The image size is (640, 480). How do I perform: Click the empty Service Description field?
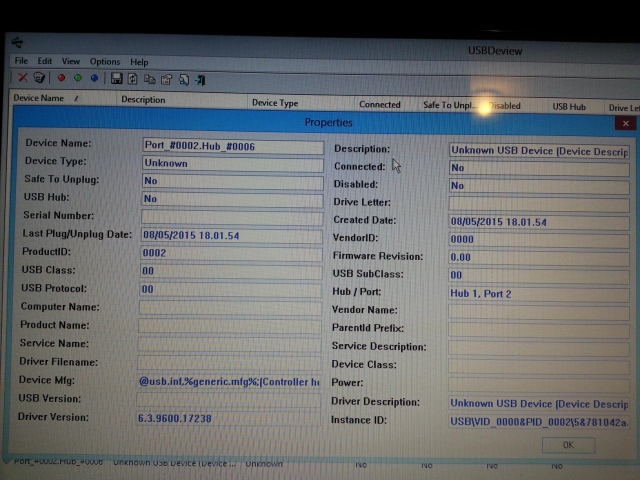539,348
